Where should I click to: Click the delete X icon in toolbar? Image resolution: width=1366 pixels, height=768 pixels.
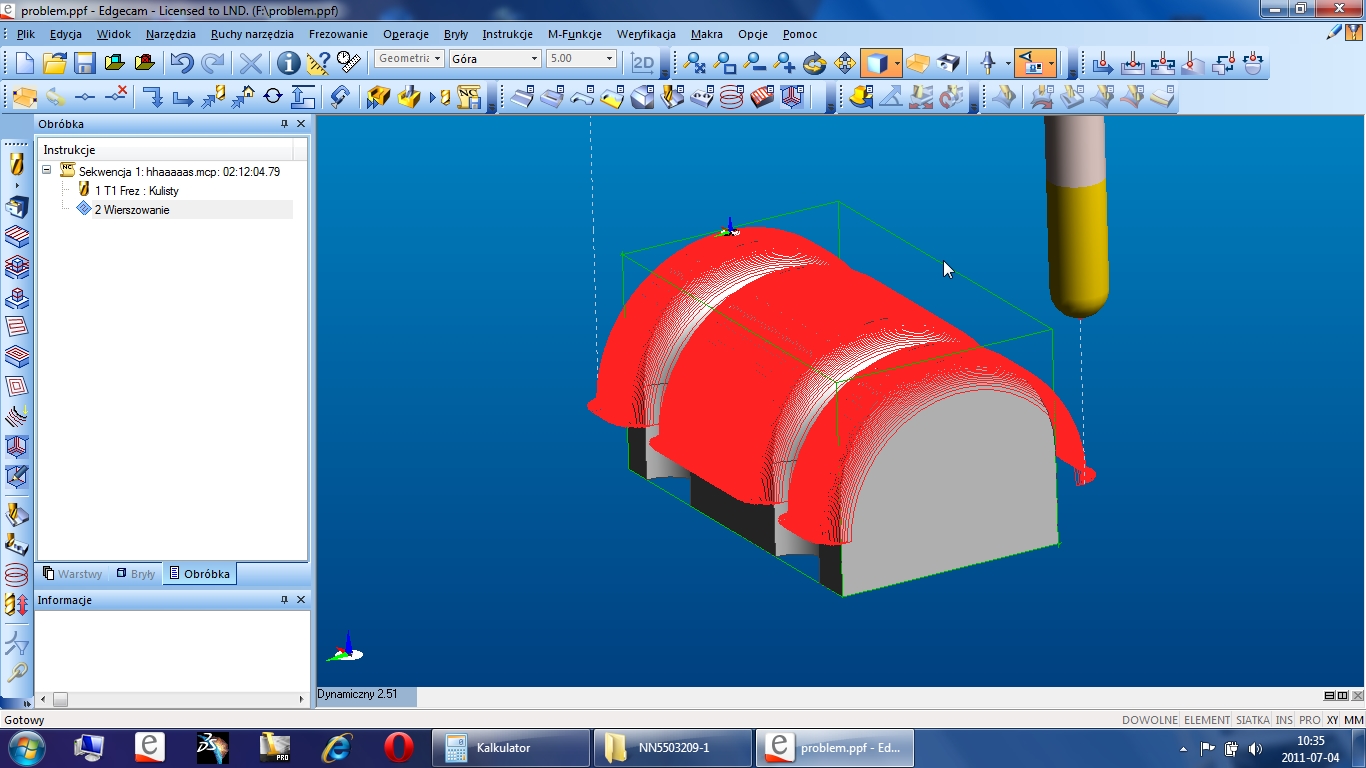(x=250, y=63)
